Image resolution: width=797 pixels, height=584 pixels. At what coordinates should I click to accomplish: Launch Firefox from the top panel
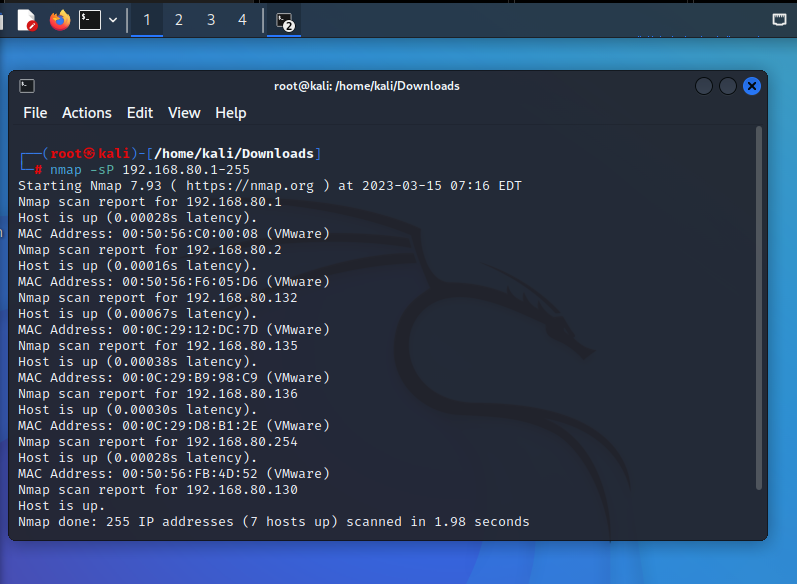(60, 20)
